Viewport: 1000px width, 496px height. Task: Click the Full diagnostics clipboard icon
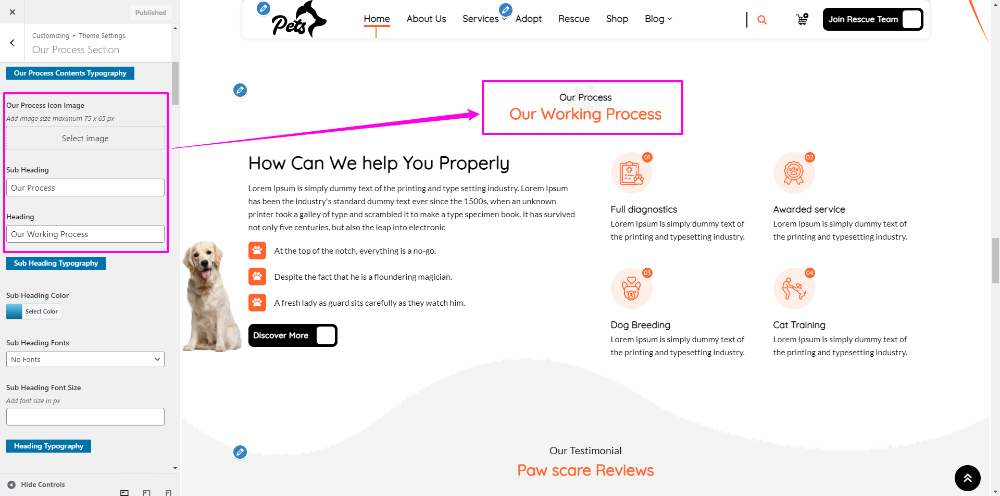tap(631, 173)
